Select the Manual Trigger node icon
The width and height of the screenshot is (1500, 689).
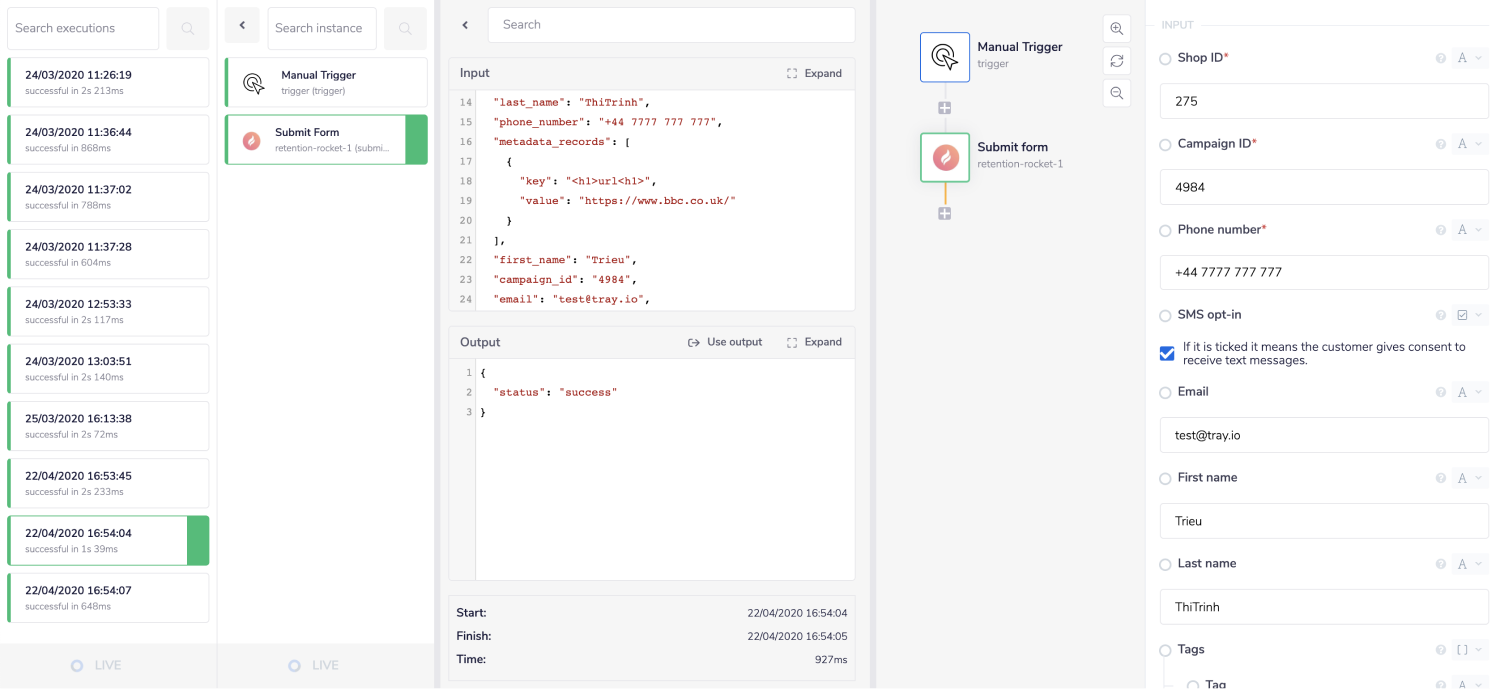pyautogui.click(x=944, y=57)
